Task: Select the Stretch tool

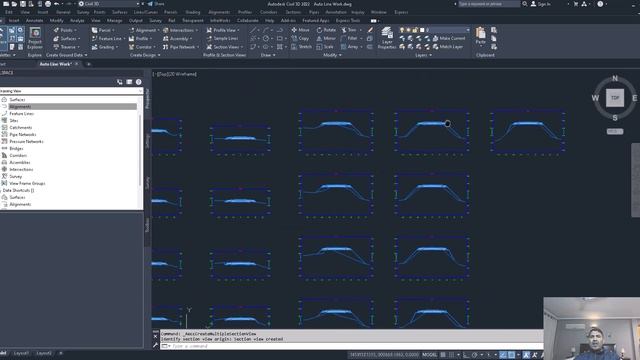Action: pos(301,47)
